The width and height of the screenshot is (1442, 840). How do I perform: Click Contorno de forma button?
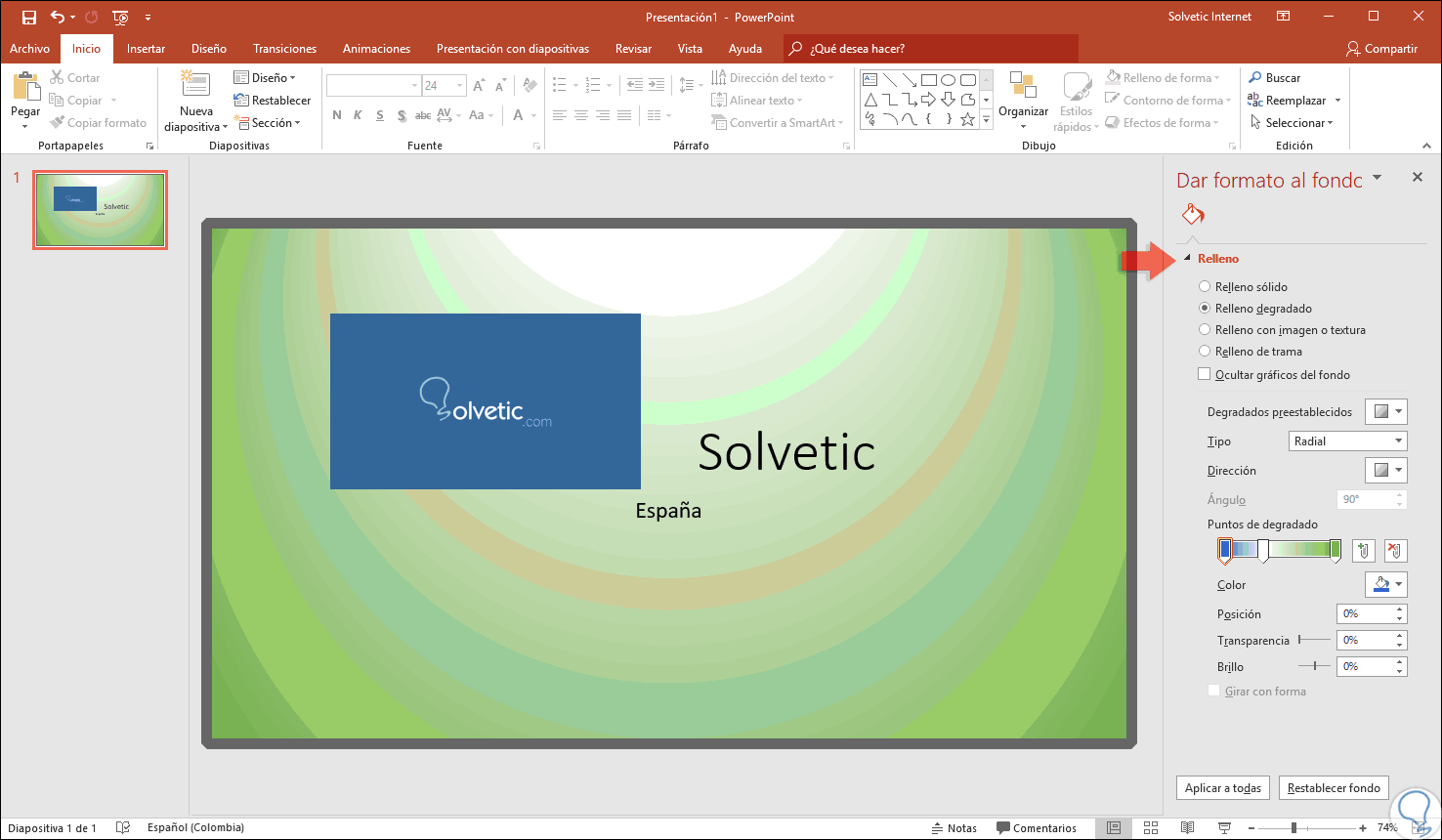point(1167,101)
